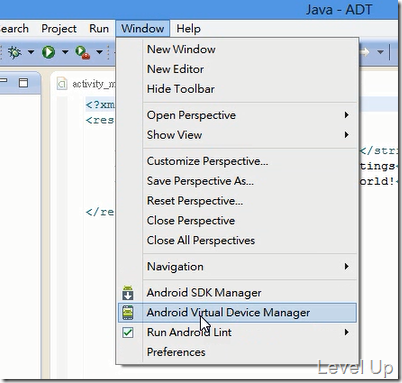Viewport: 402px width, 383px height.
Task: Toggle the Run Android Lint checkmark icon
Action: pos(128,332)
